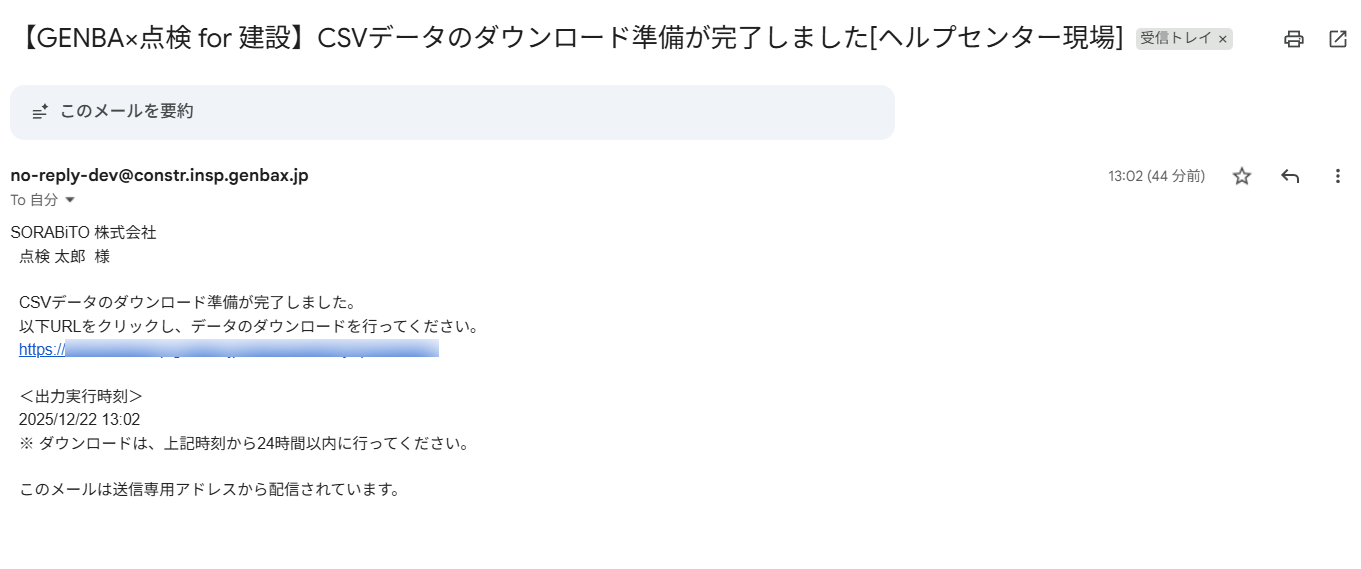Image resolution: width=1361 pixels, height=569 pixels.
Task: Click the 送信専用アドレス footer notice line
Action: pos(210,489)
